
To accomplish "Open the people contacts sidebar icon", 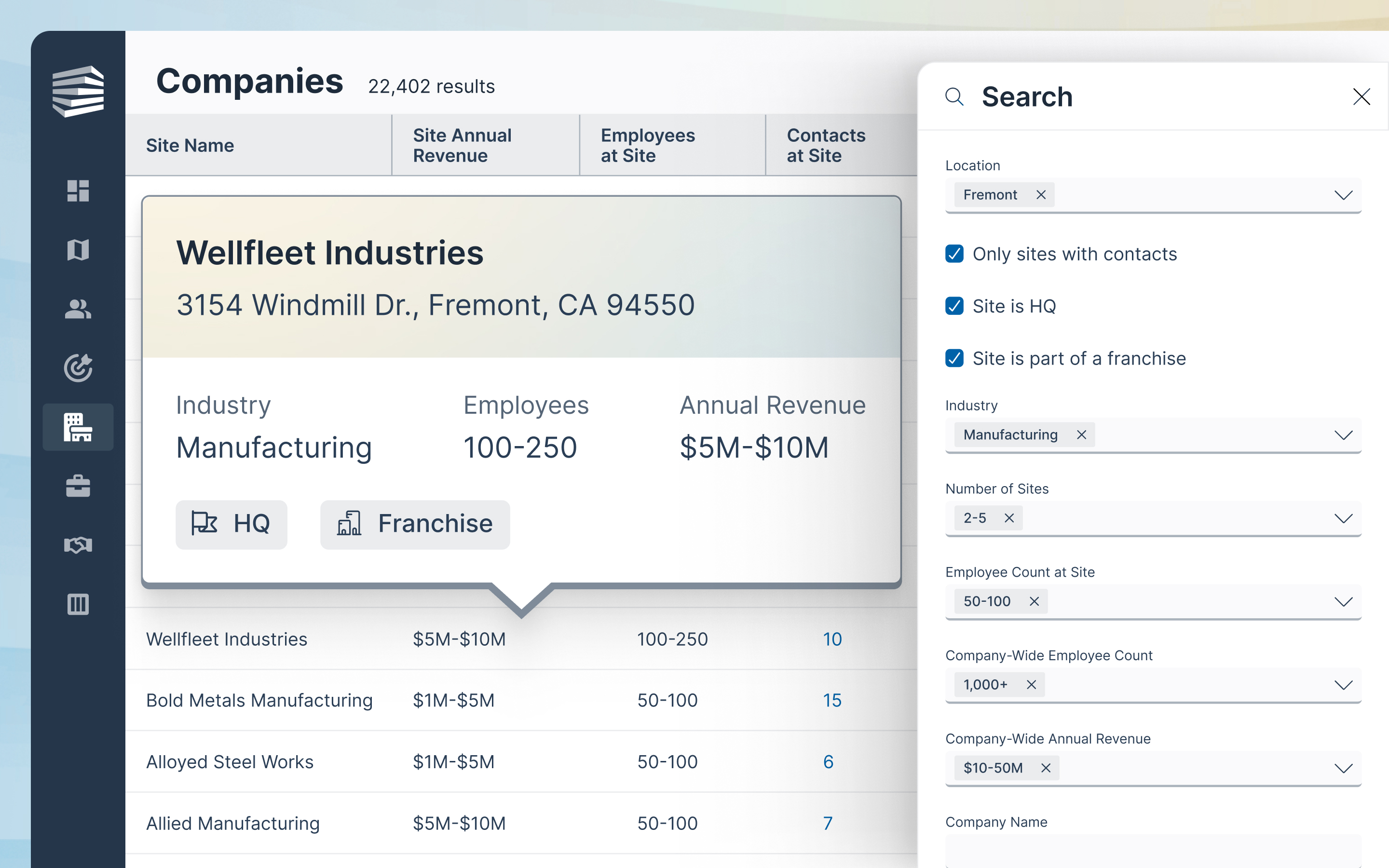I will (78, 310).
